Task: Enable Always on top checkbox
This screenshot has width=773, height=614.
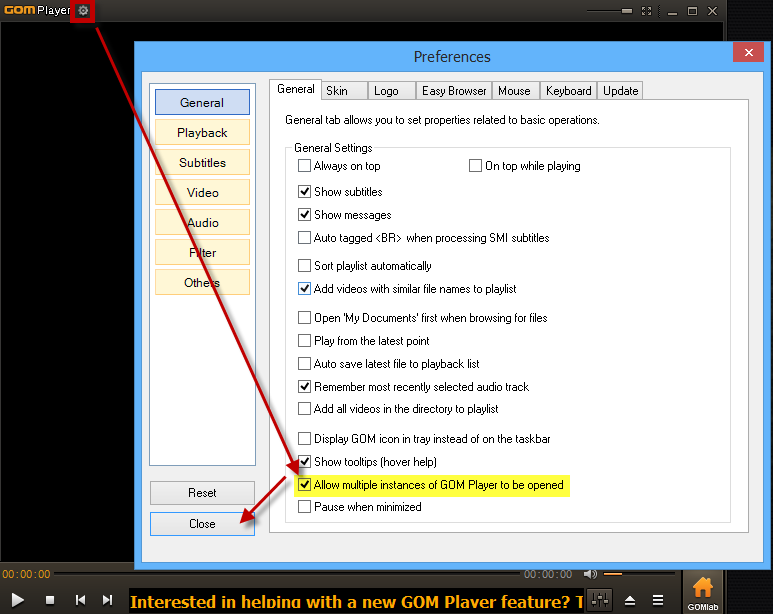Action: click(304, 166)
